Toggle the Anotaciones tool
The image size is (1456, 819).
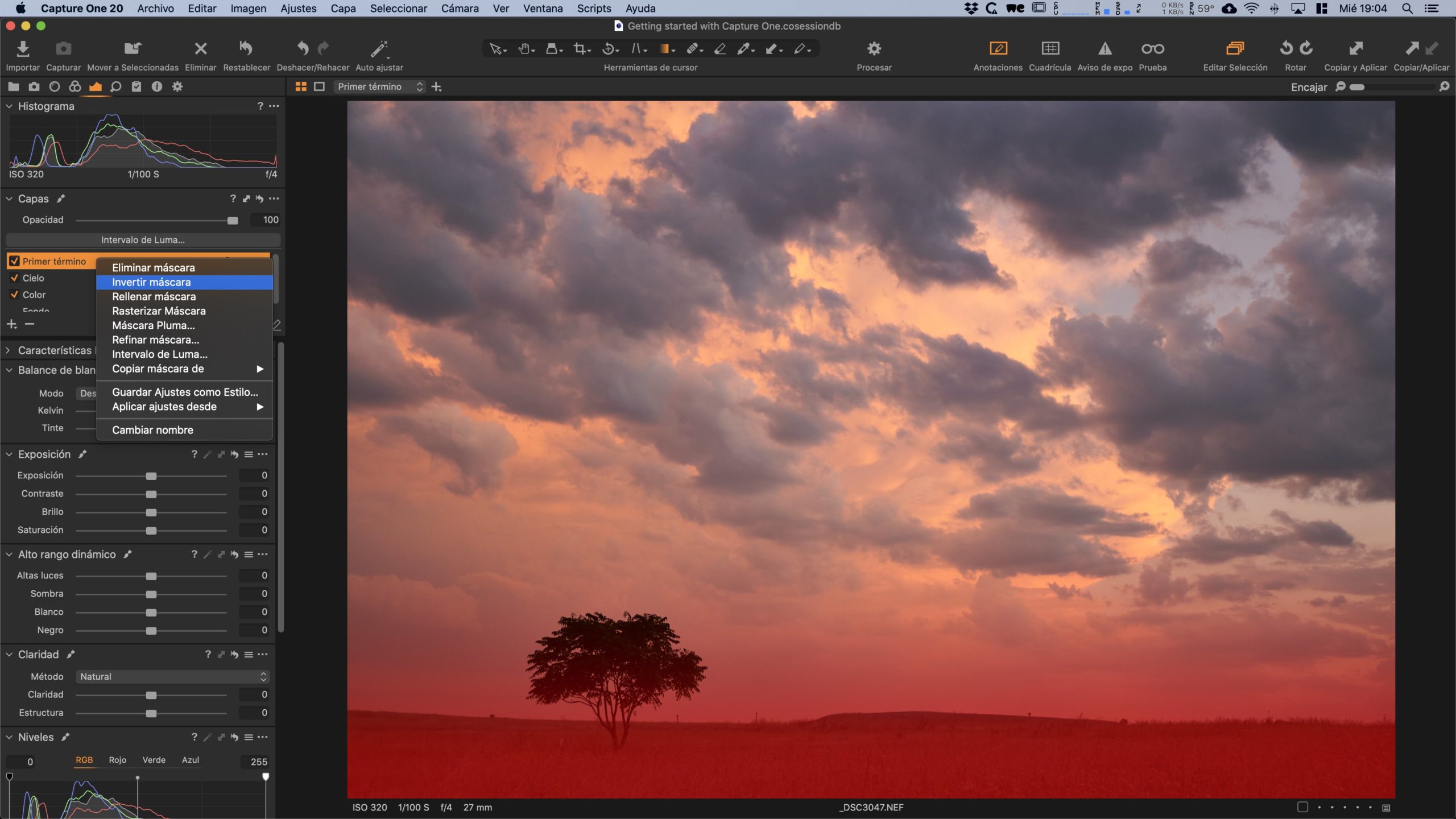998,49
